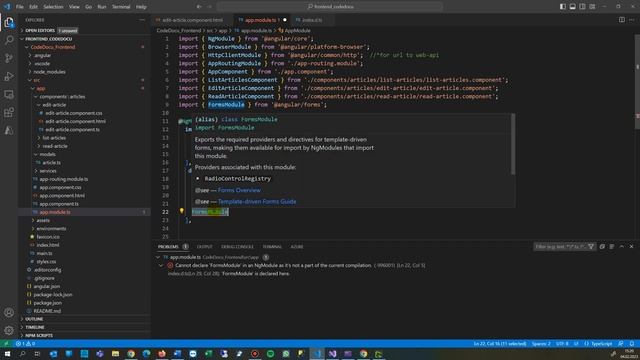Open the Azure view in activity bar

coord(9,130)
